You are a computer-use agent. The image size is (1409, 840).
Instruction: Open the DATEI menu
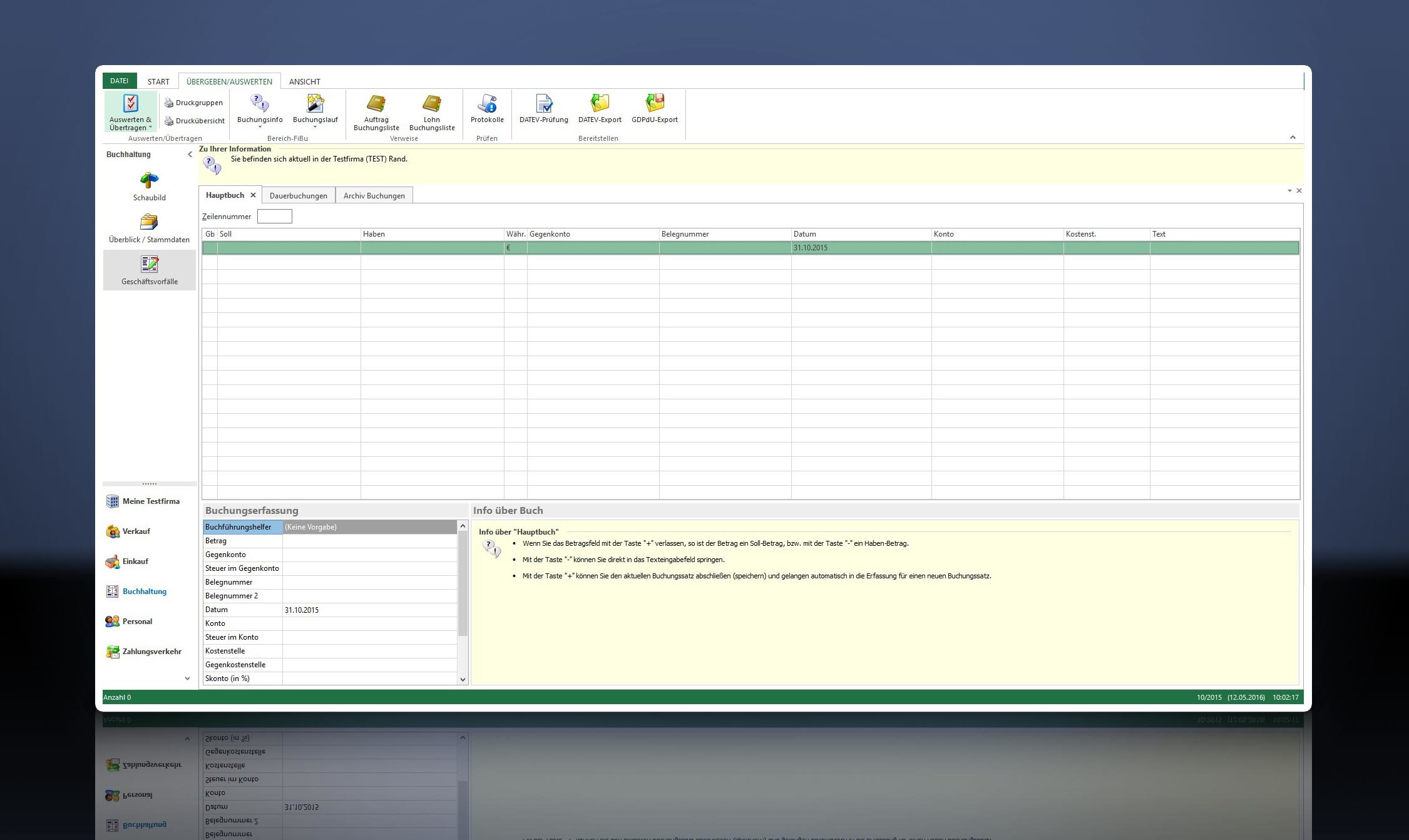point(119,81)
